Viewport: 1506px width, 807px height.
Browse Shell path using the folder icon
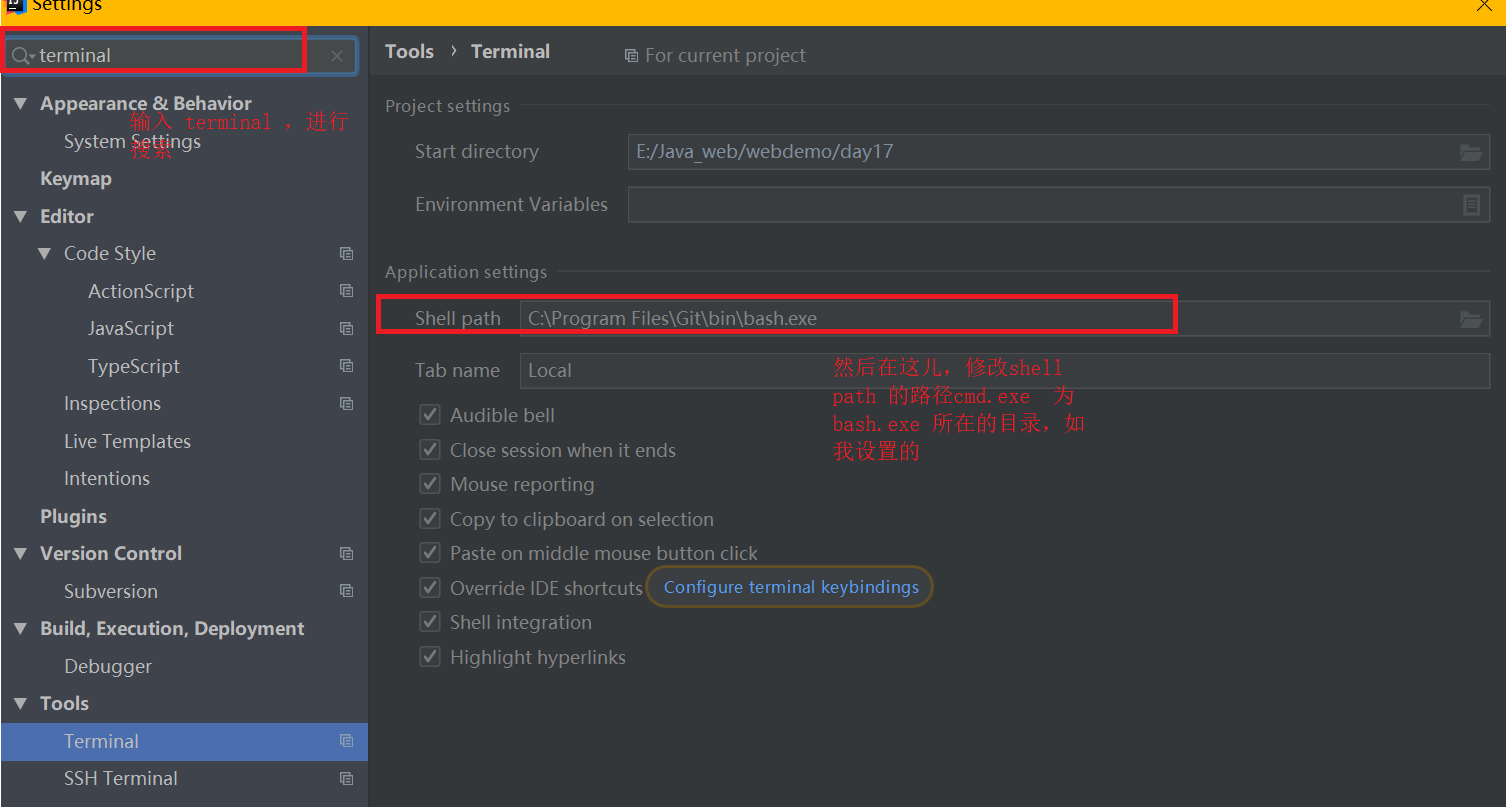(1470, 319)
